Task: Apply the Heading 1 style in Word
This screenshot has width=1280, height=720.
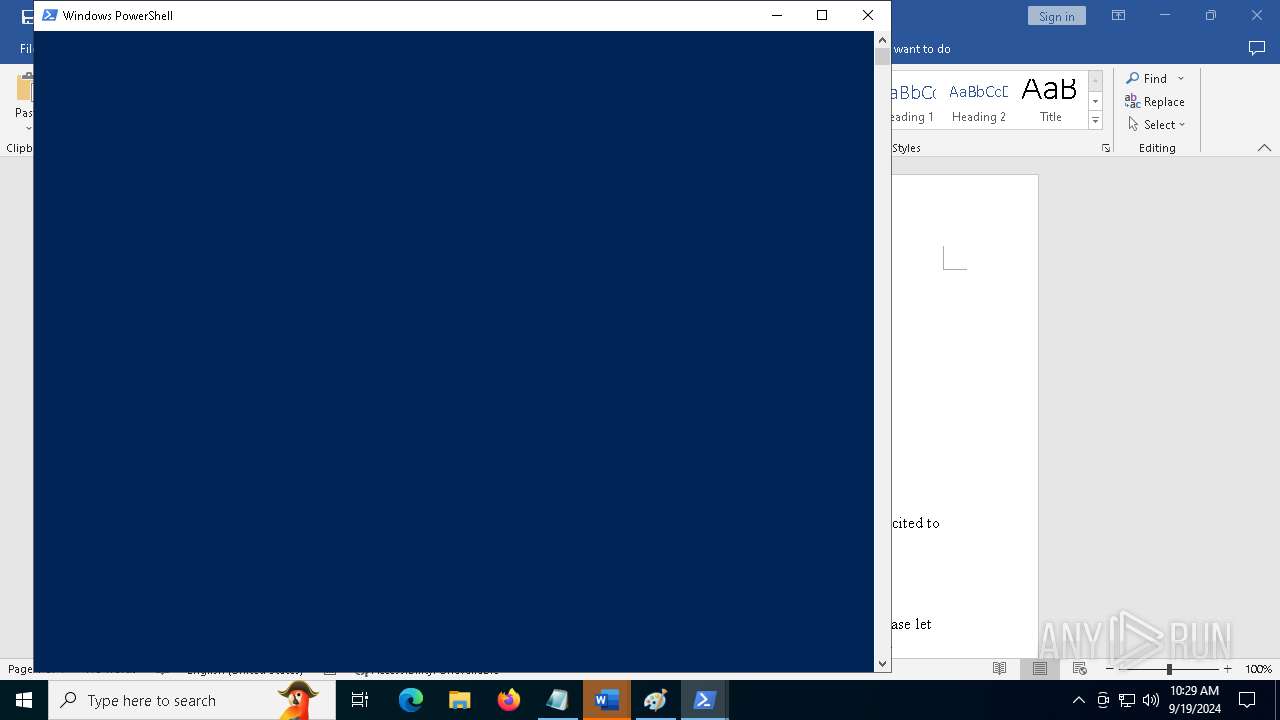Action: pos(912,101)
